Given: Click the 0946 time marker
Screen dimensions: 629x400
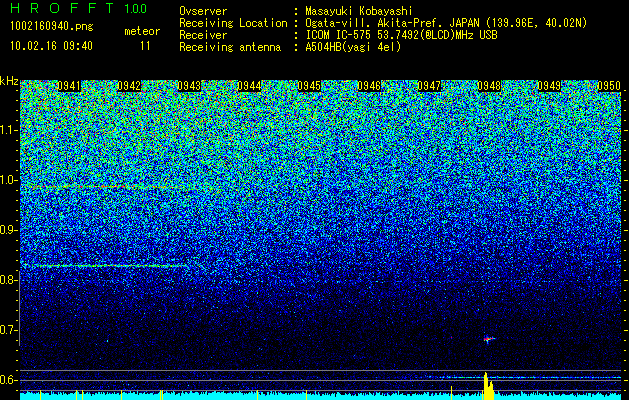Looking at the screenshot, I should point(369,86).
